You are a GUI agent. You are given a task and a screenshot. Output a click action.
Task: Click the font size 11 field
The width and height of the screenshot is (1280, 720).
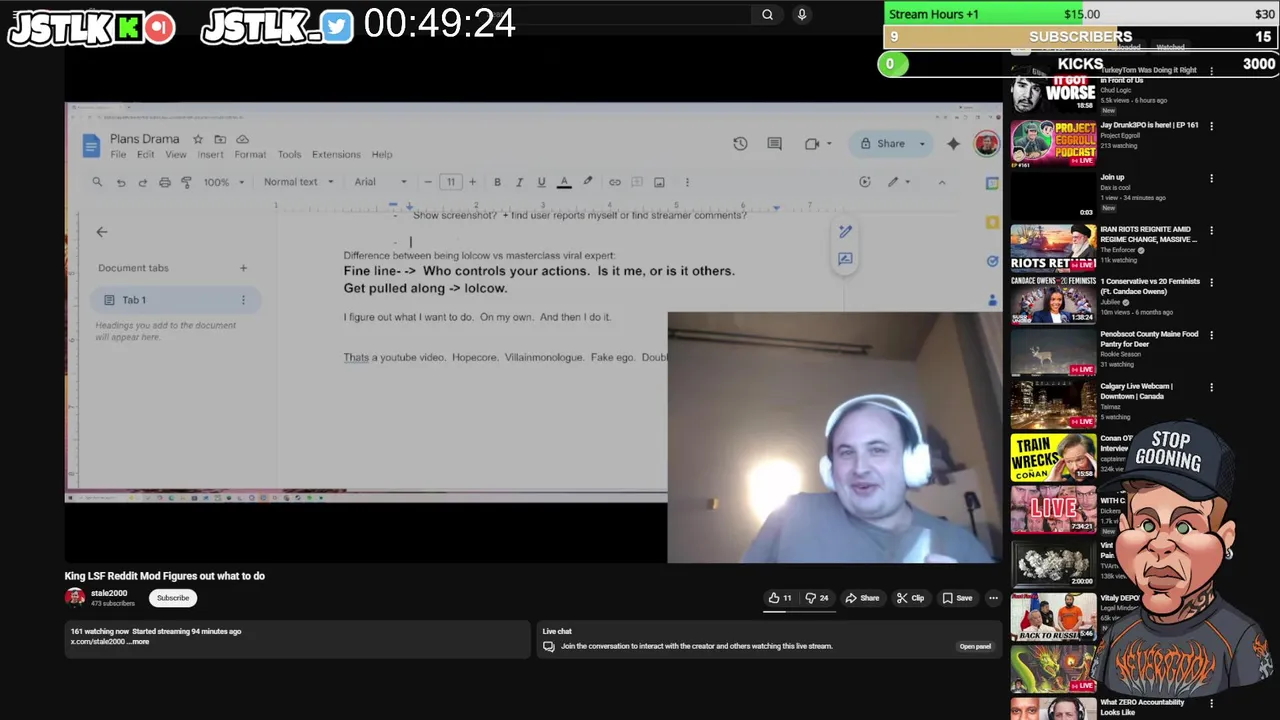(451, 182)
